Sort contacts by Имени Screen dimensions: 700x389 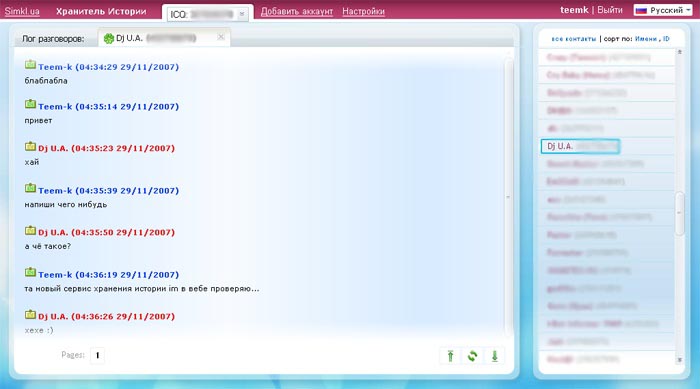pyautogui.click(x=646, y=39)
